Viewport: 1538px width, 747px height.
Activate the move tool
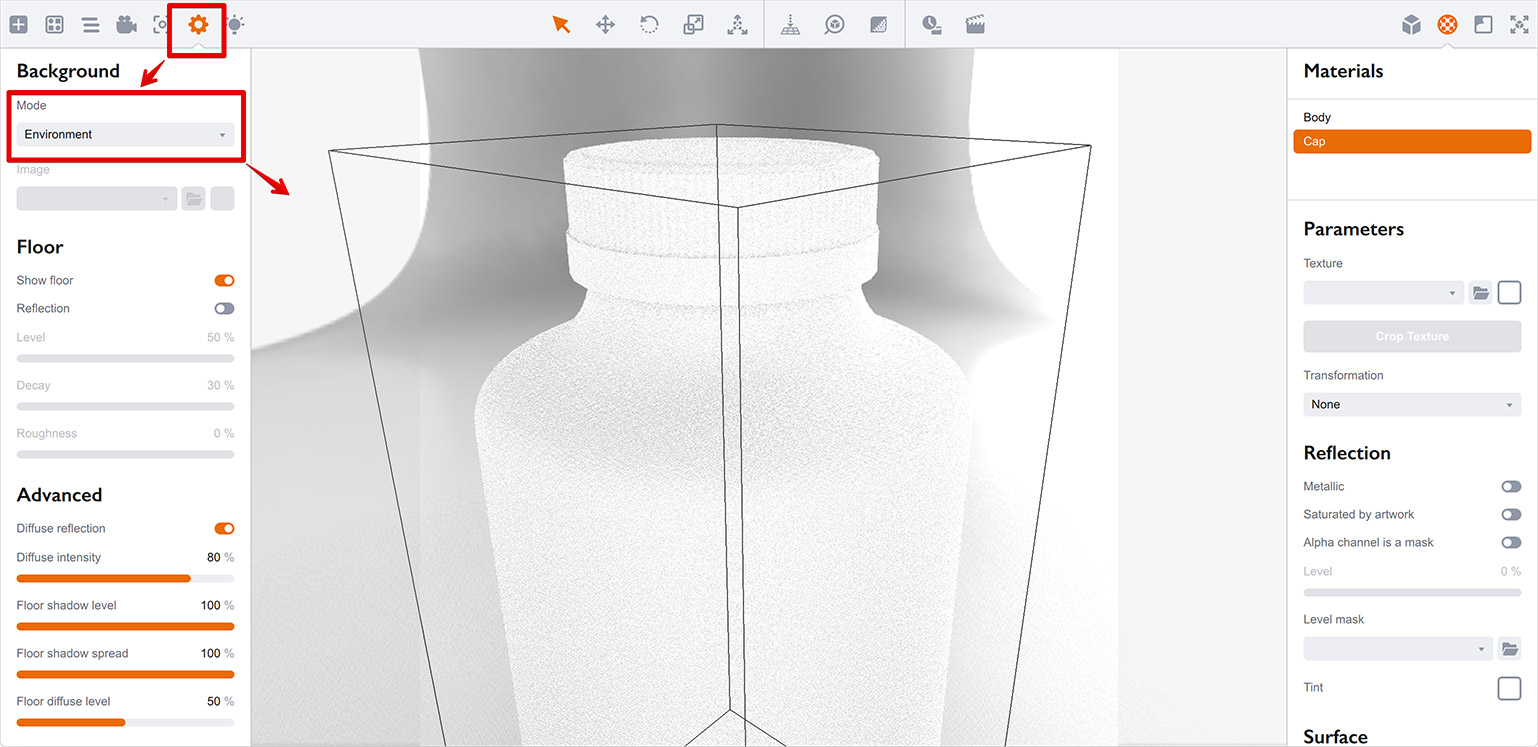pyautogui.click(x=605, y=24)
